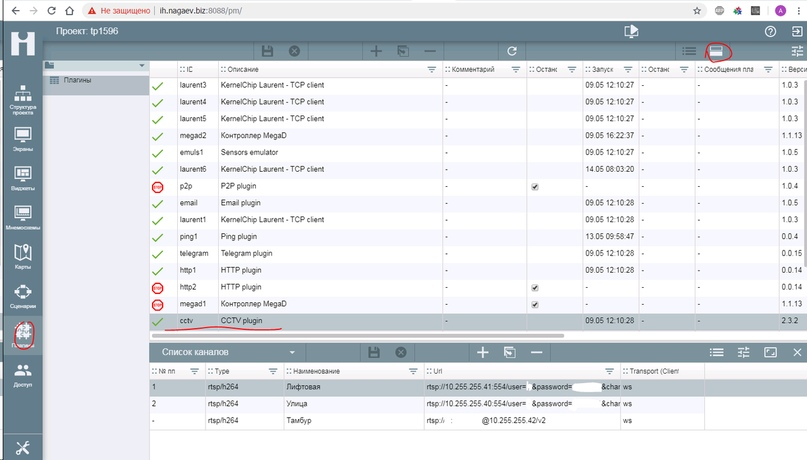
Task: Add a new channel with plus icon
Action: tap(482, 352)
